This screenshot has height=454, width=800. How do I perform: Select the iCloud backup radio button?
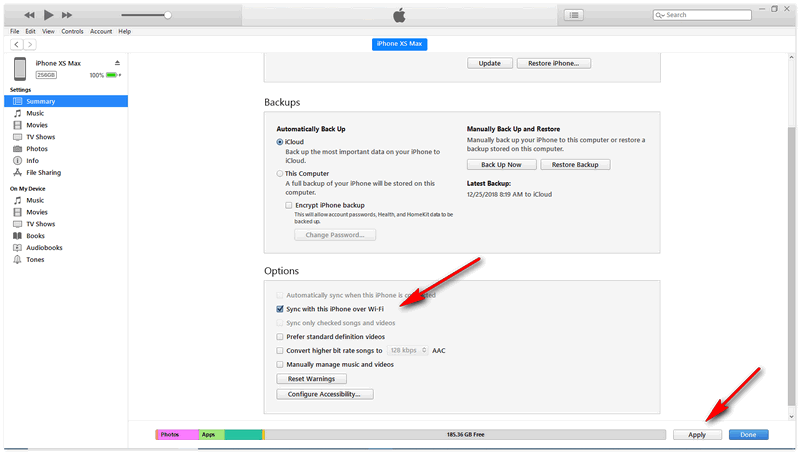click(280, 142)
